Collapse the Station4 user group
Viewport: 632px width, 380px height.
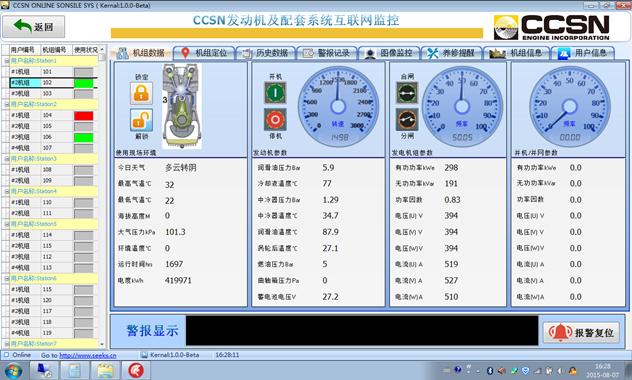coord(6,191)
